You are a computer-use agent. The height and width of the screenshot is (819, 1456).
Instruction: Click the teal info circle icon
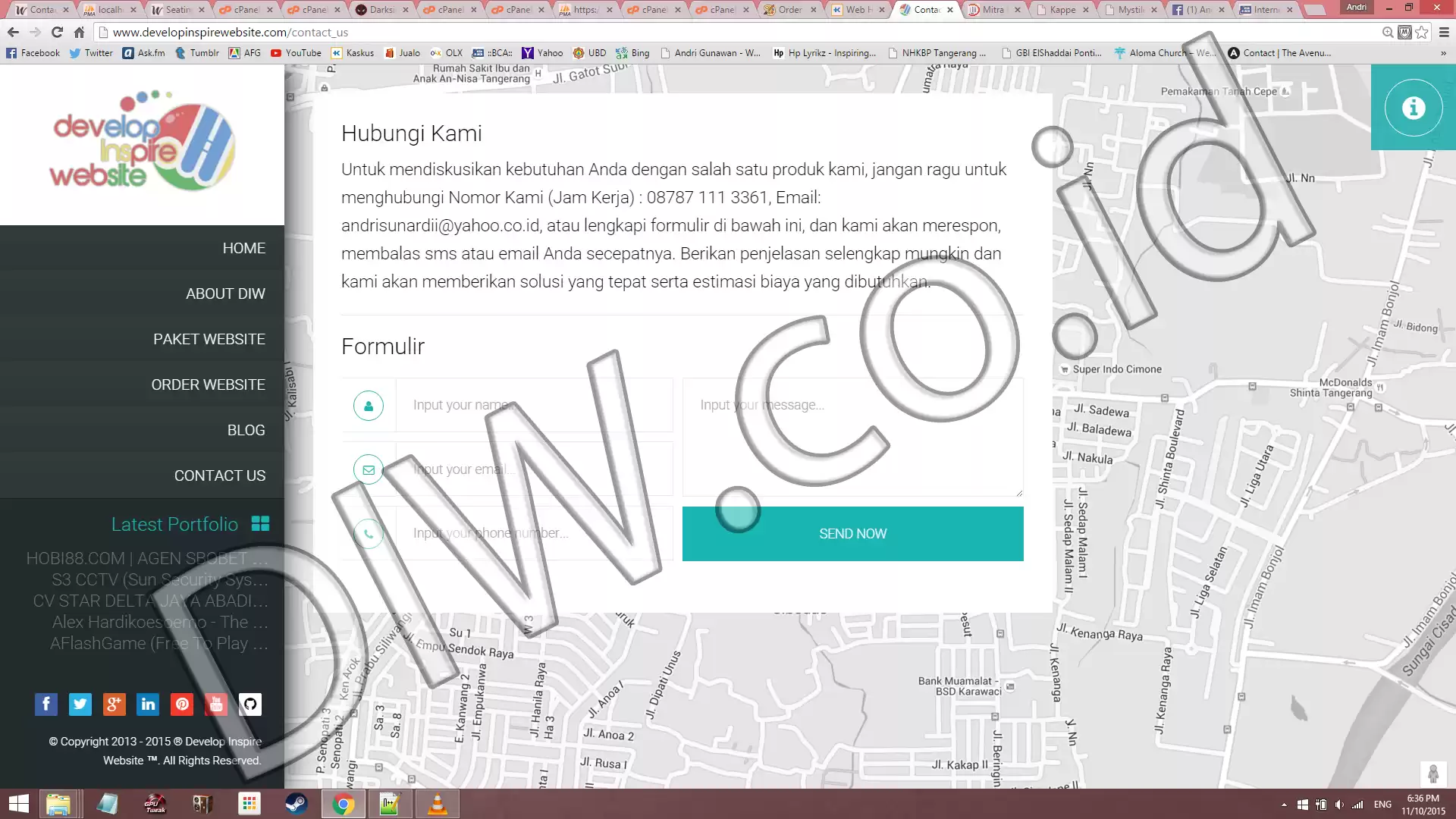point(1413,108)
